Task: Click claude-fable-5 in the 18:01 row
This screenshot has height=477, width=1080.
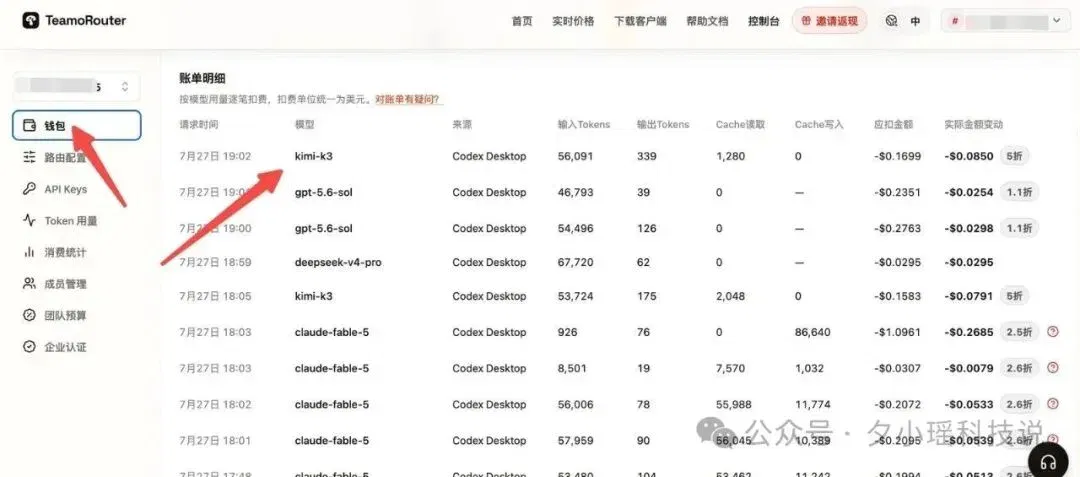Action: (332, 440)
